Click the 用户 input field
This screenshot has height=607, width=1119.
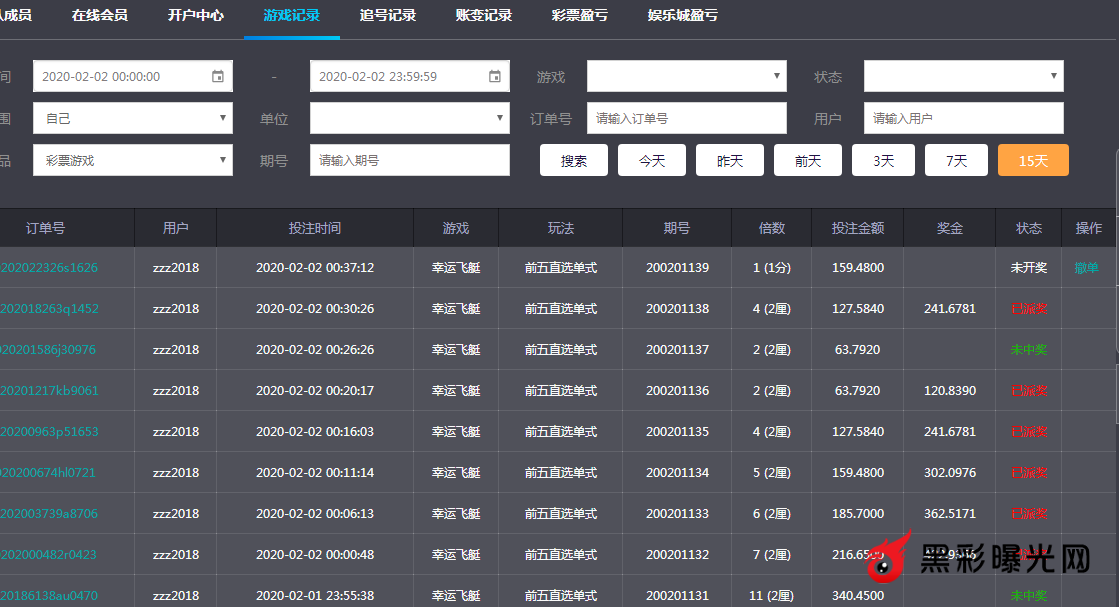(x=963, y=118)
